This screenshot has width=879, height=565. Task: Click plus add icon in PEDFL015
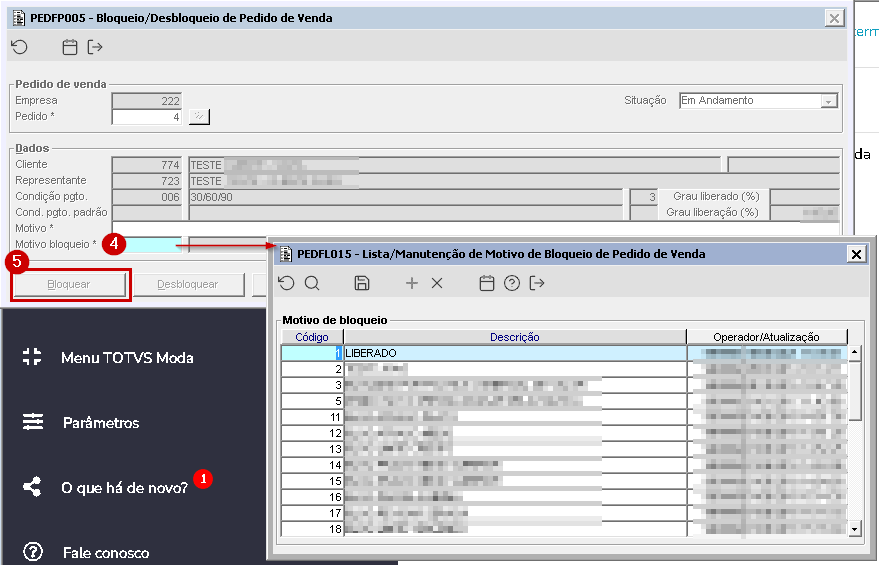click(411, 283)
